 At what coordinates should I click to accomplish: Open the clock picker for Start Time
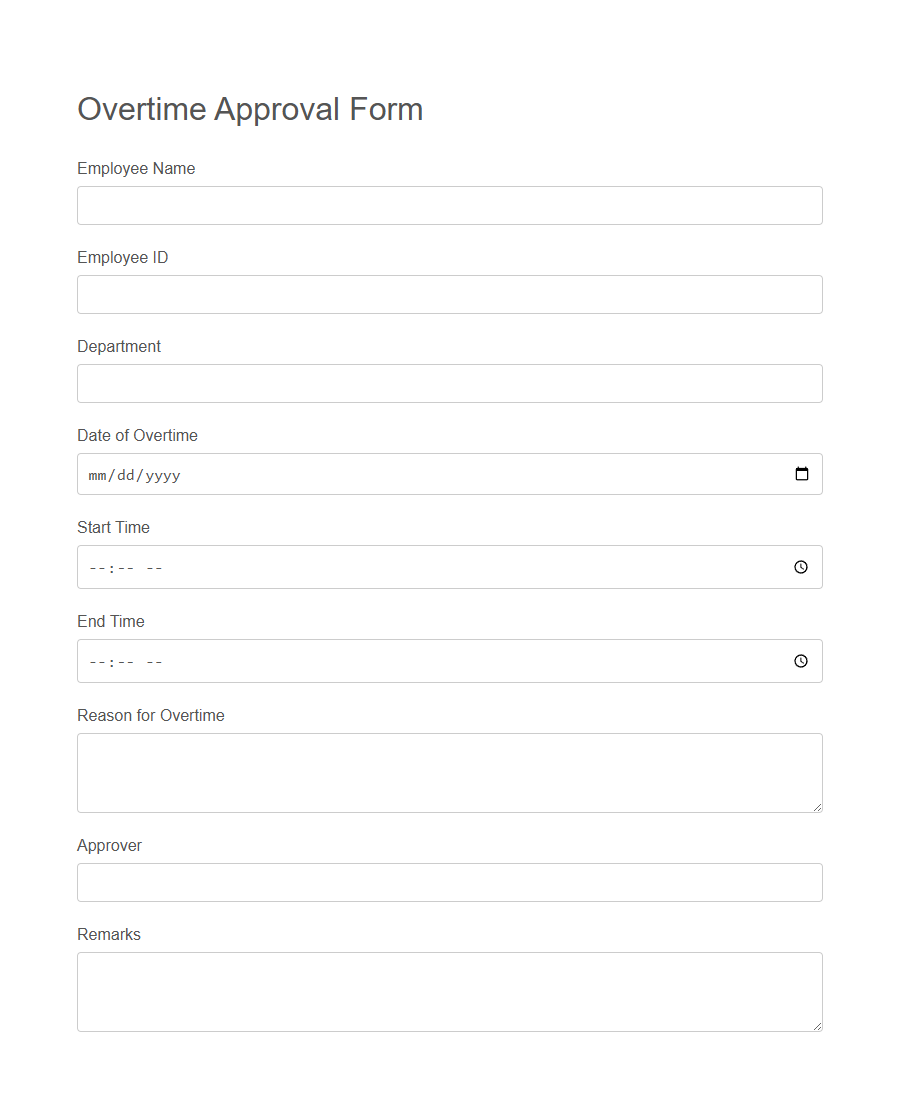pyautogui.click(x=800, y=567)
